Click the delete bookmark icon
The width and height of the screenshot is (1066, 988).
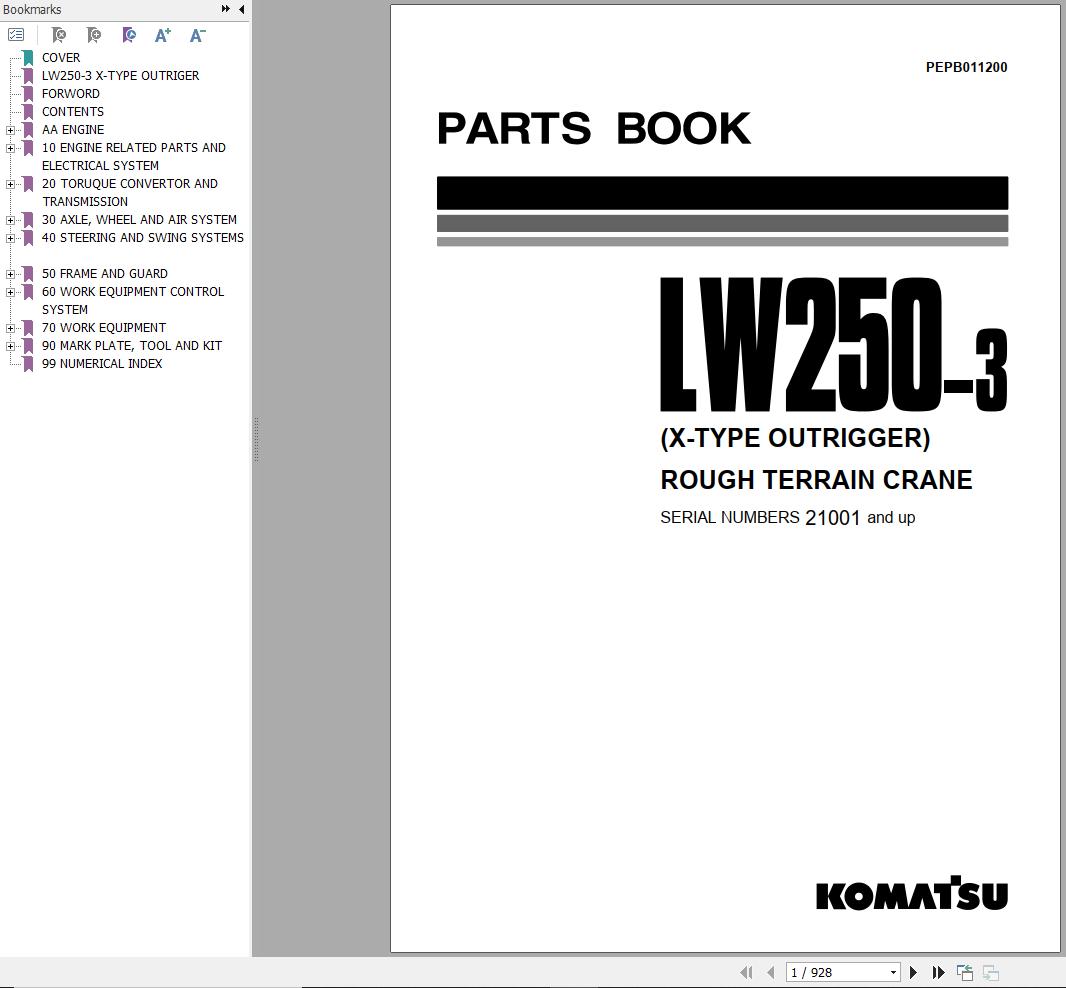click(x=58, y=35)
